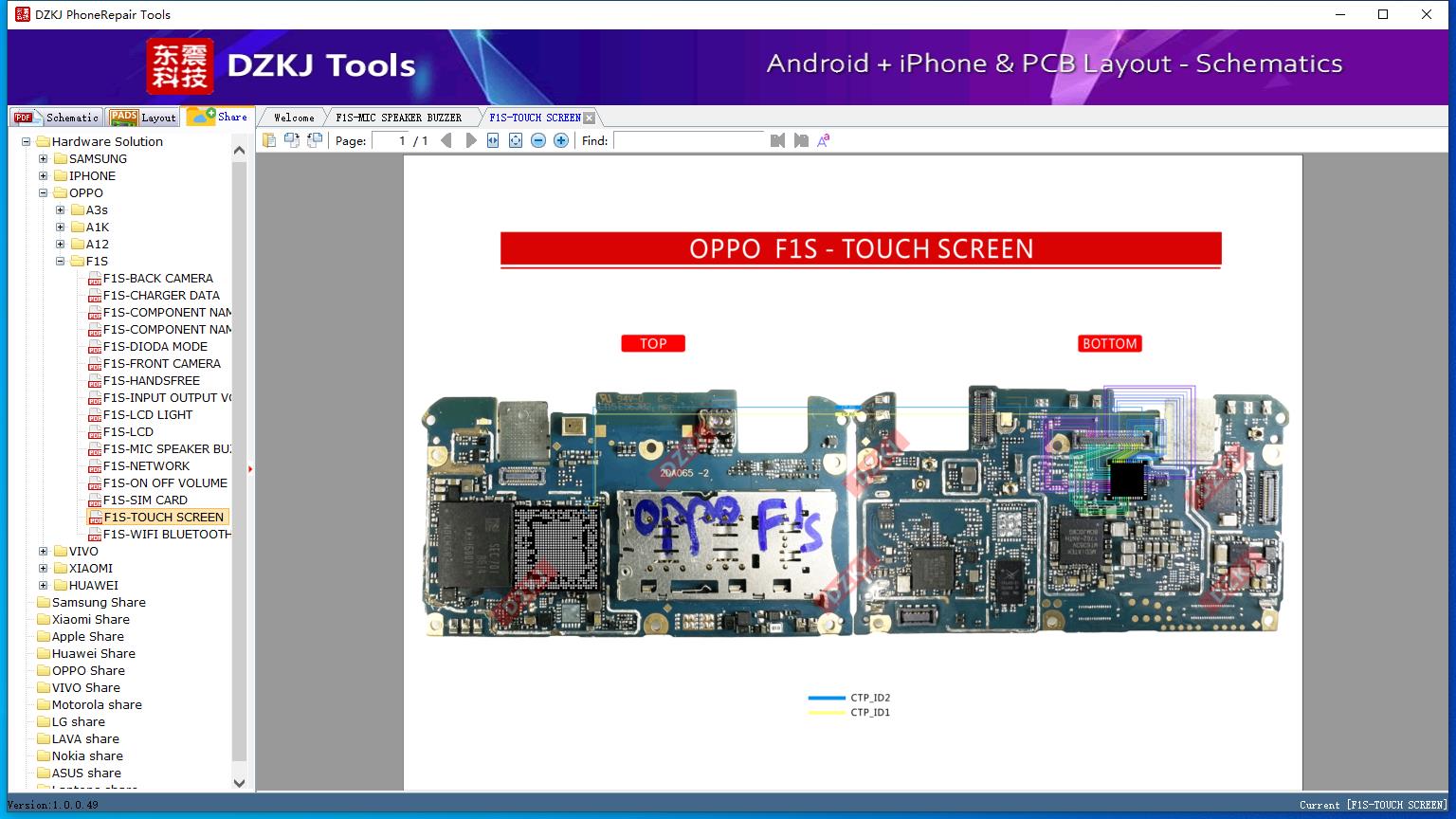Click the tree panel scroll up arrow
Image resolution: width=1456 pixels, height=819 pixels.
[x=239, y=150]
